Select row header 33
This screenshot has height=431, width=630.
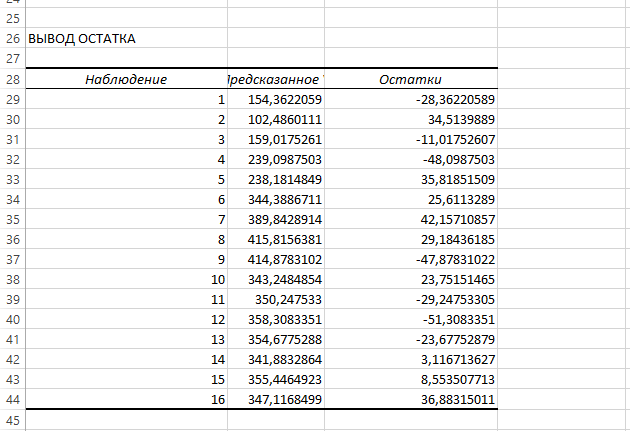click(12, 179)
